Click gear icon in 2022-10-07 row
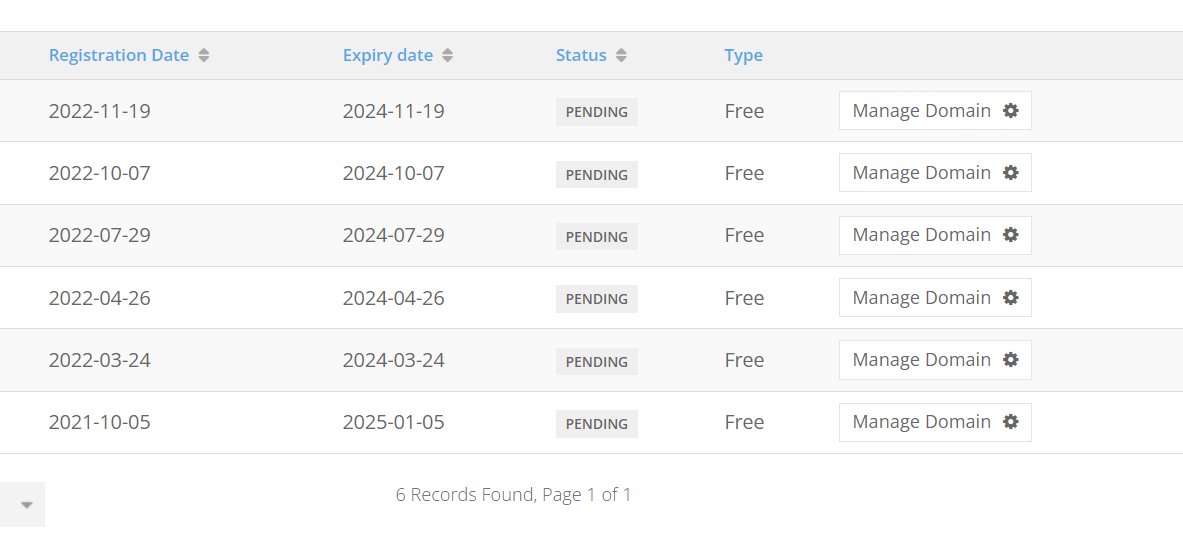 point(1010,173)
